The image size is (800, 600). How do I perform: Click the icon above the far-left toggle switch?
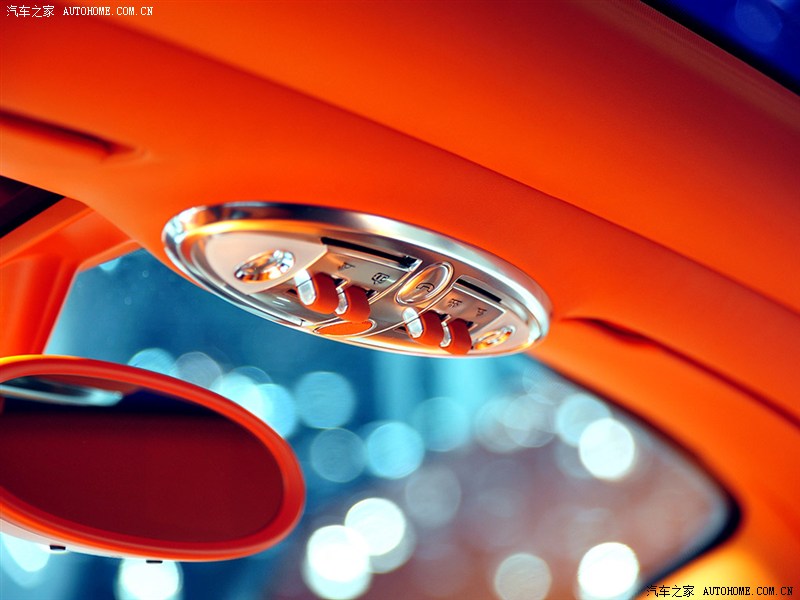point(345,267)
